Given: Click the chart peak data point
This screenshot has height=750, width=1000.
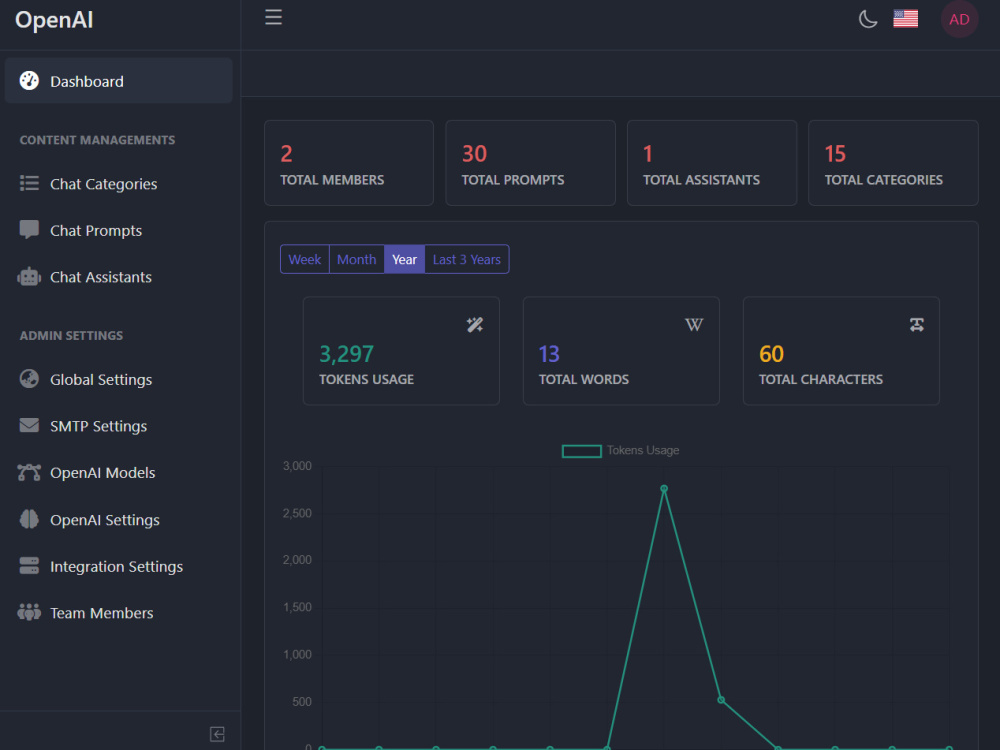Looking at the screenshot, I should 664,489.
